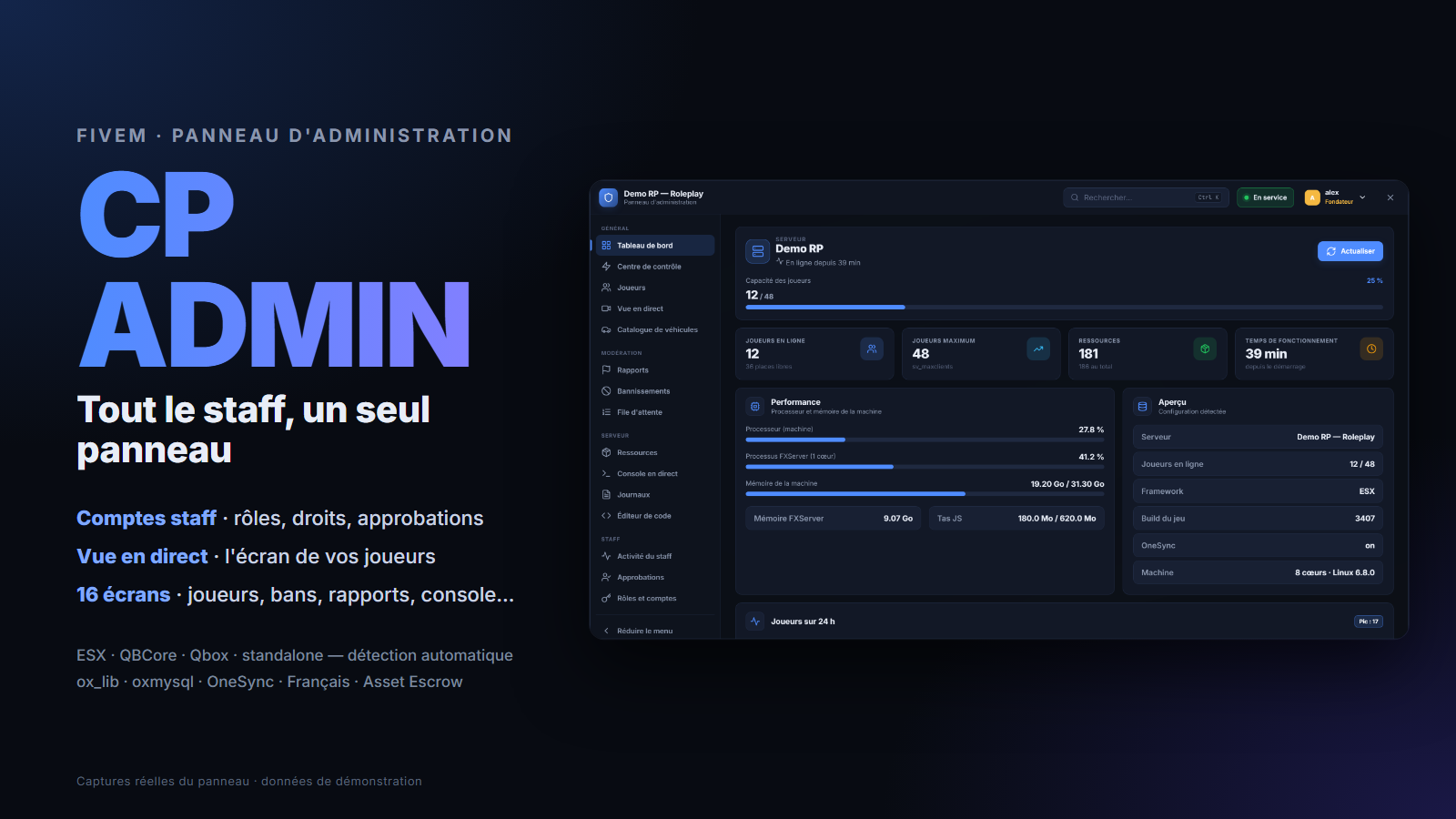The height and width of the screenshot is (819, 1456).
Task: Click the terminal icon for Console en direct
Action: pyautogui.click(x=606, y=474)
